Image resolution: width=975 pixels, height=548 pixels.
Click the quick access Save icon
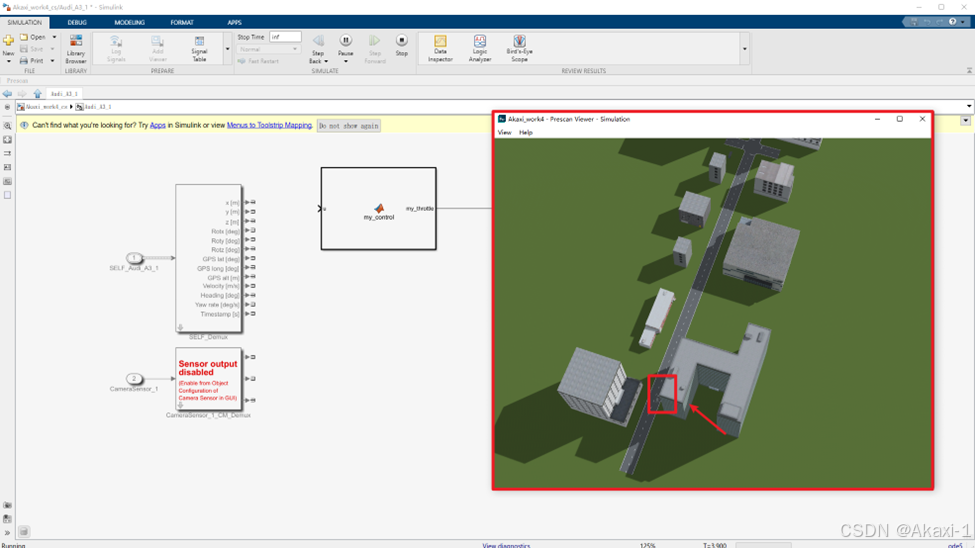(914, 22)
